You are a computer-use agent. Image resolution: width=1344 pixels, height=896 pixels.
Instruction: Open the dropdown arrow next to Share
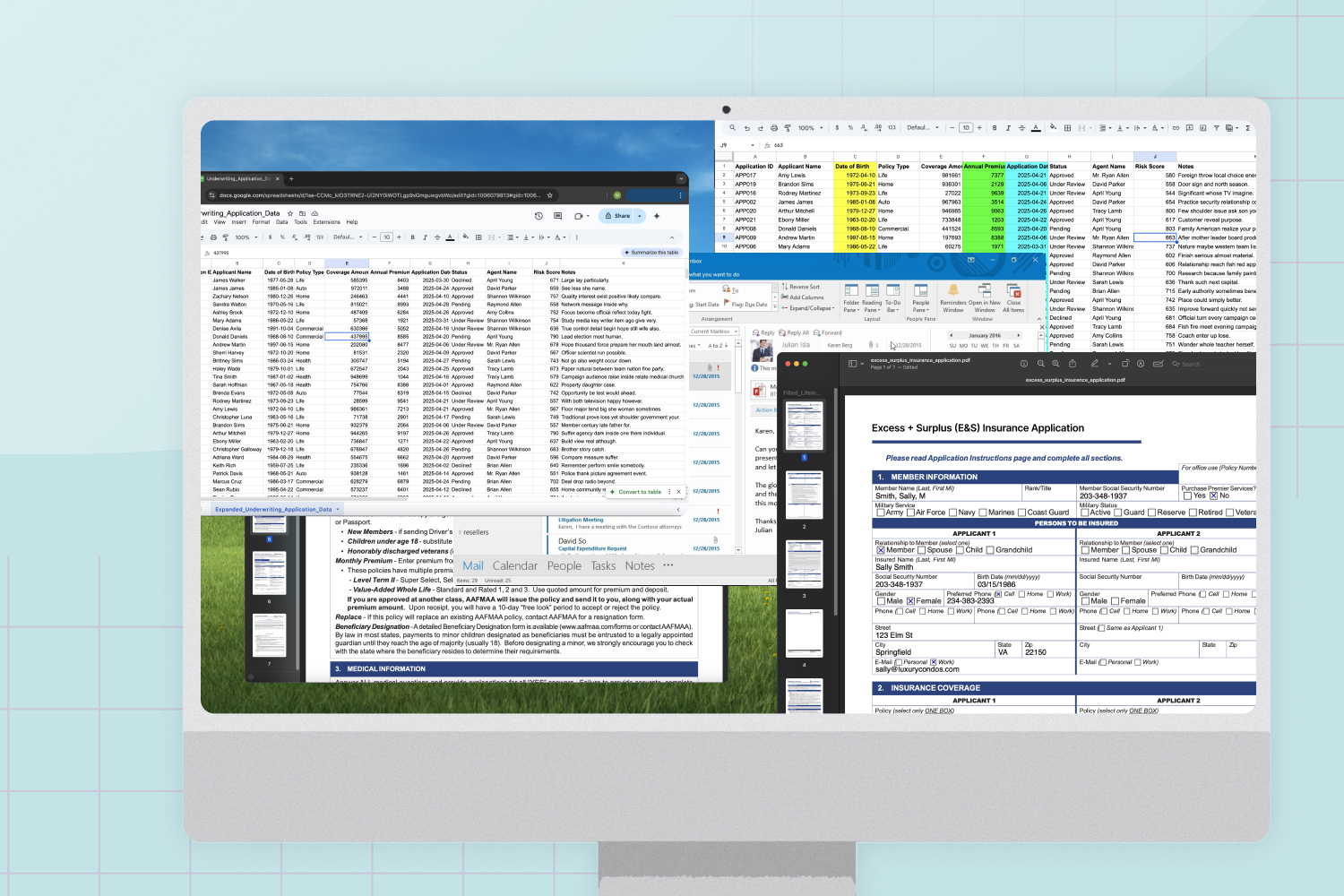point(640,216)
